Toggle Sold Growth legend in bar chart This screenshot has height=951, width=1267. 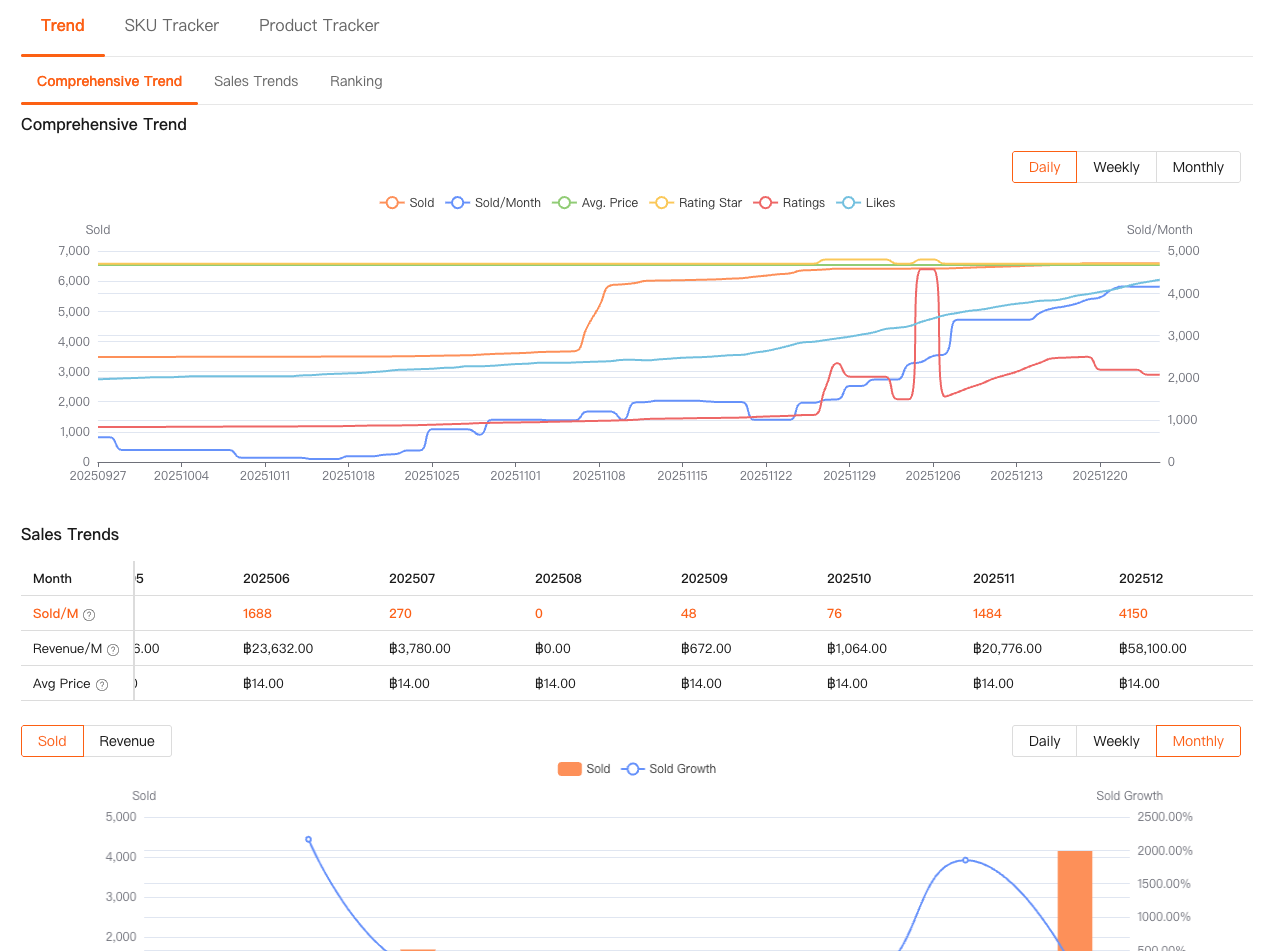[x=632, y=769]
